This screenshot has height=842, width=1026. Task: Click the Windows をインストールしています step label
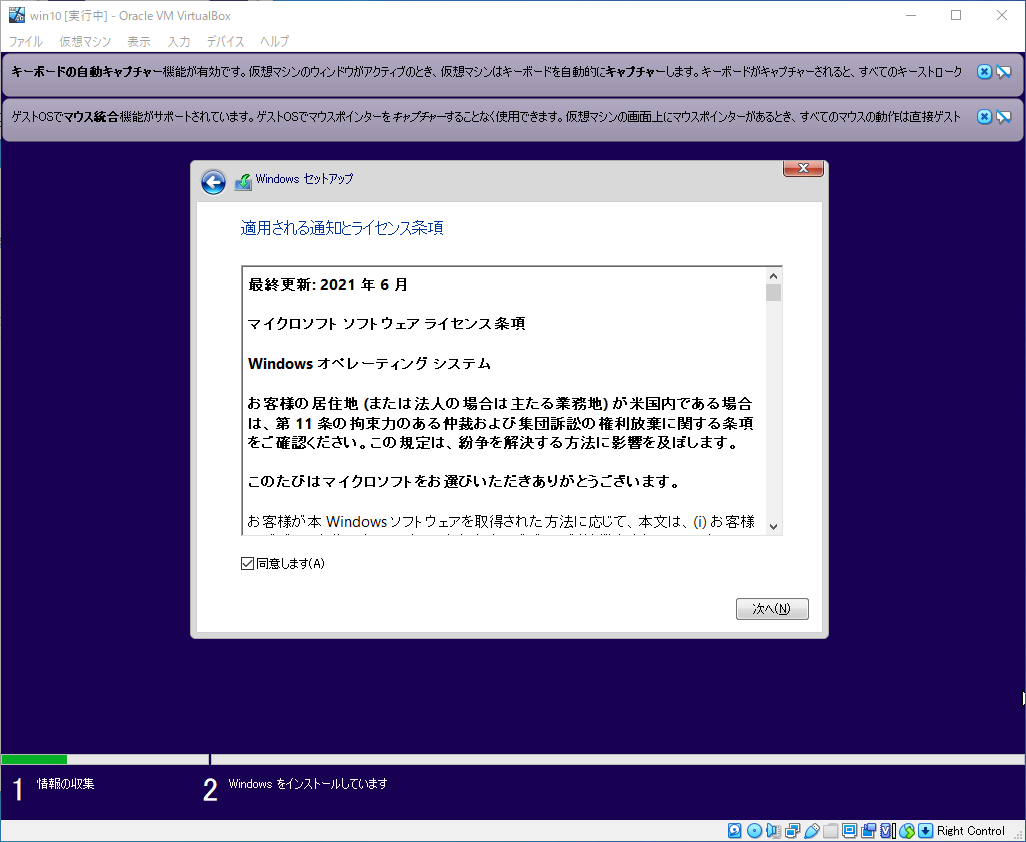308,784
